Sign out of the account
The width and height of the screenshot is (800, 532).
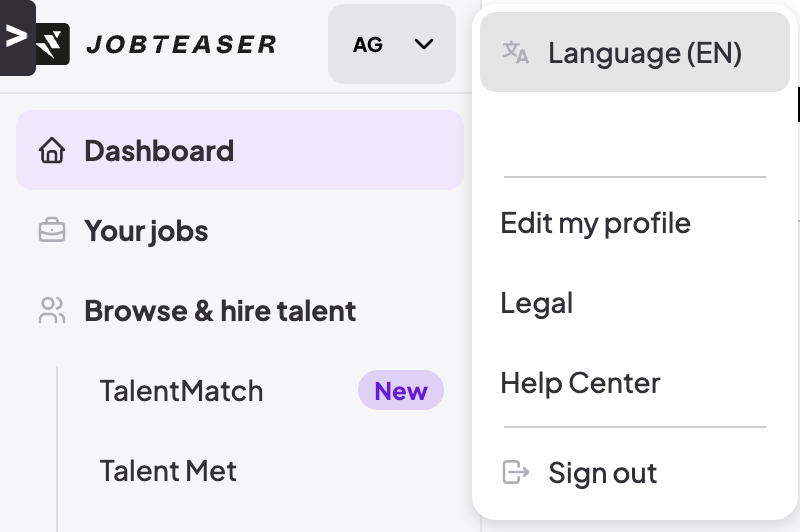click(602, 473)
